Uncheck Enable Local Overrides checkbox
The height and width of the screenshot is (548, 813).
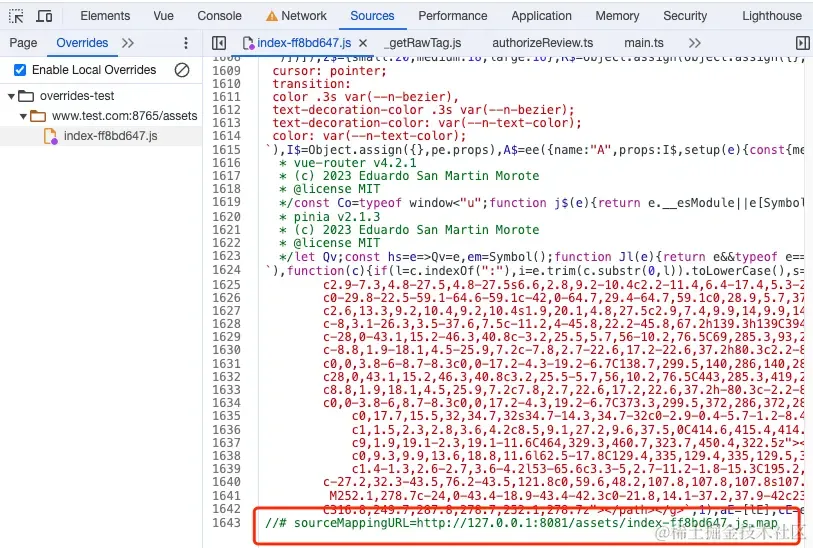tap(20, 70)
